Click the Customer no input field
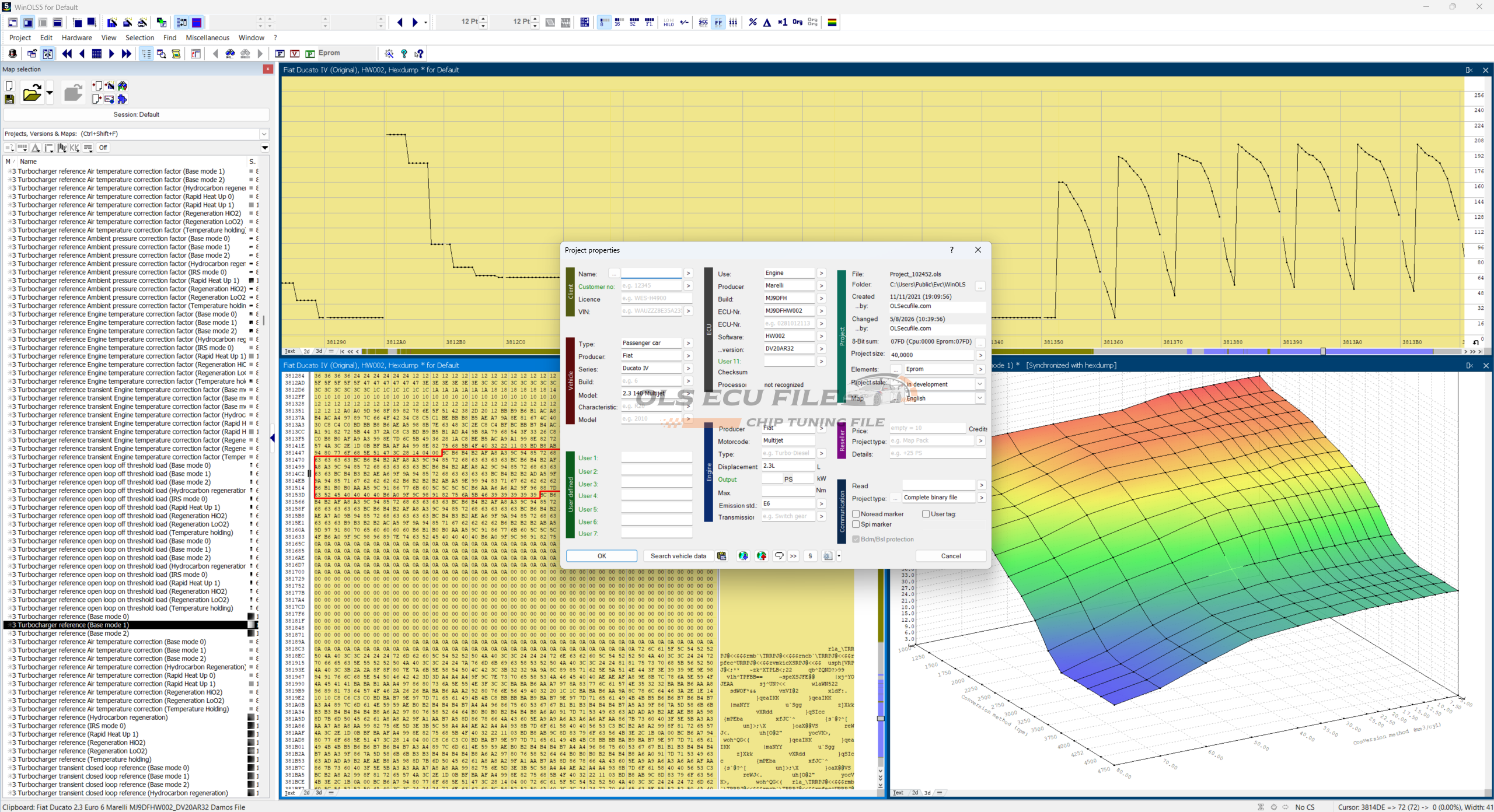The image size is (1494, 812). [651, 286]
